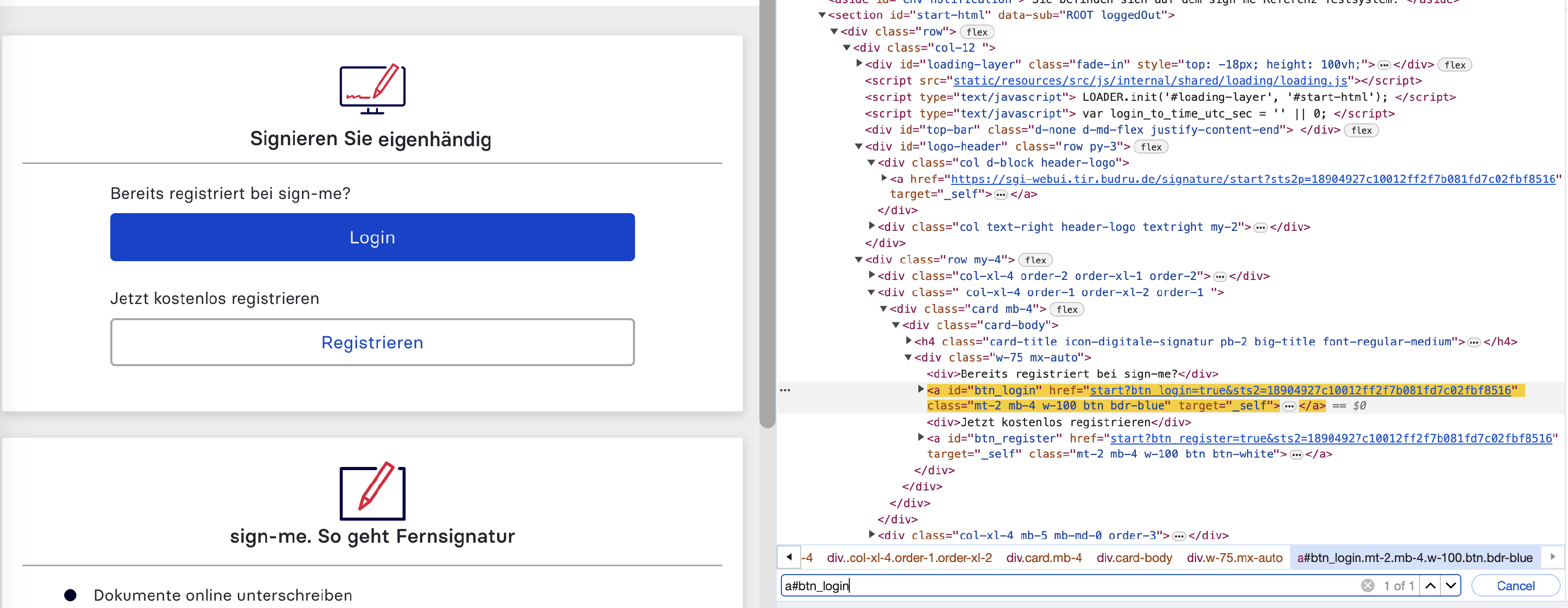Click flex badge next to div row my-4

(1035, 260)
